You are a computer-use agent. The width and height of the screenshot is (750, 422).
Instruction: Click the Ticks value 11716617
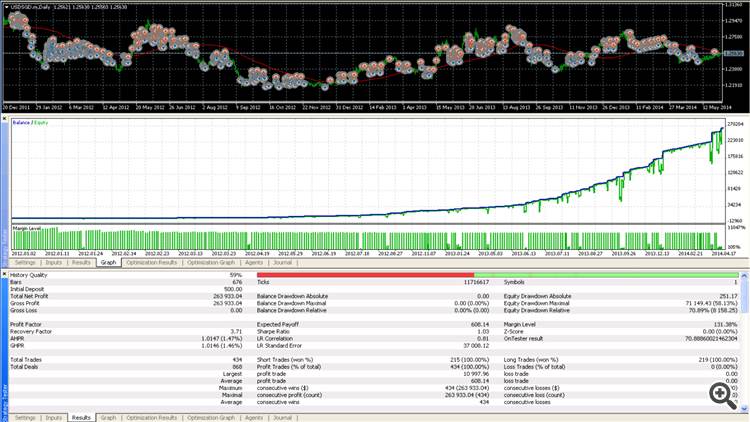coord(476,282)
